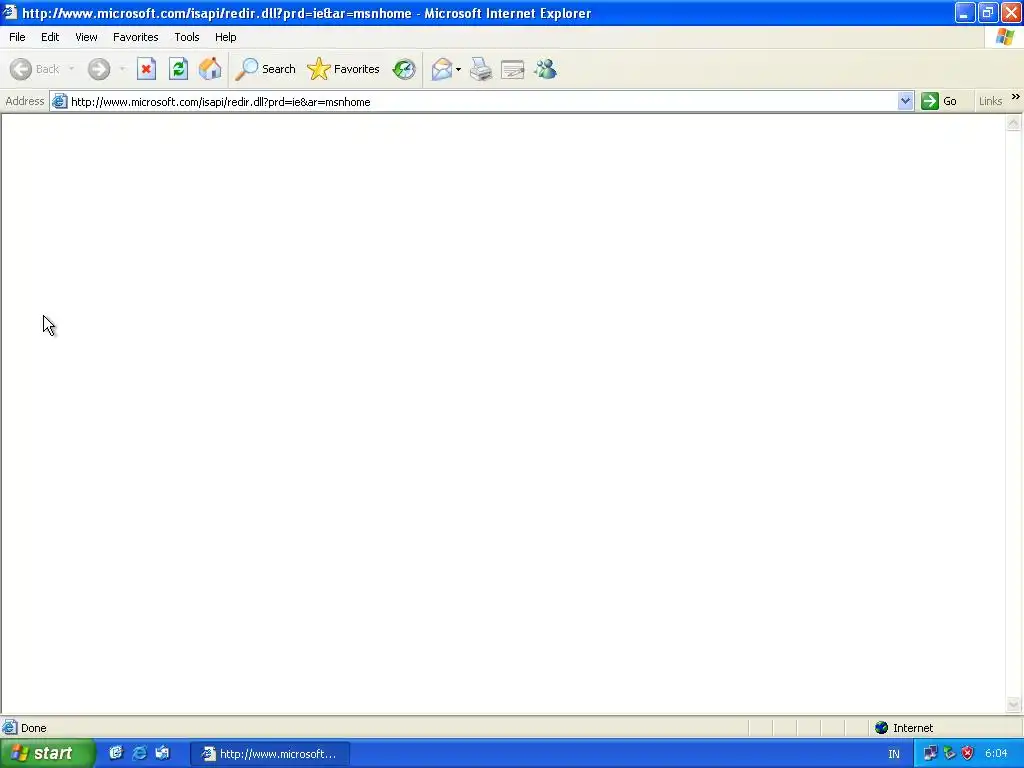This screenshot has height=768, width=1024.
Task: Launch Internet Explorer from quick launch
Action: coord(139,753)
